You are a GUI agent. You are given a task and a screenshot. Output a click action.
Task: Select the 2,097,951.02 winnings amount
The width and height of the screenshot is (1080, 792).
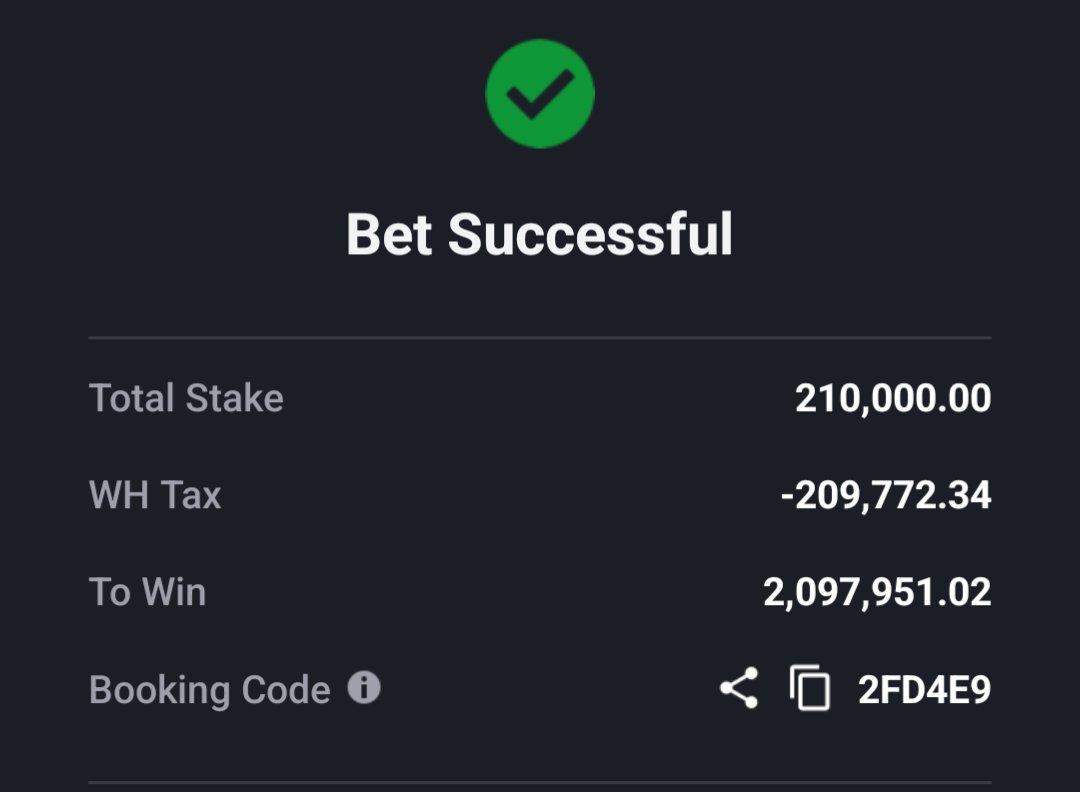point(877,593)
